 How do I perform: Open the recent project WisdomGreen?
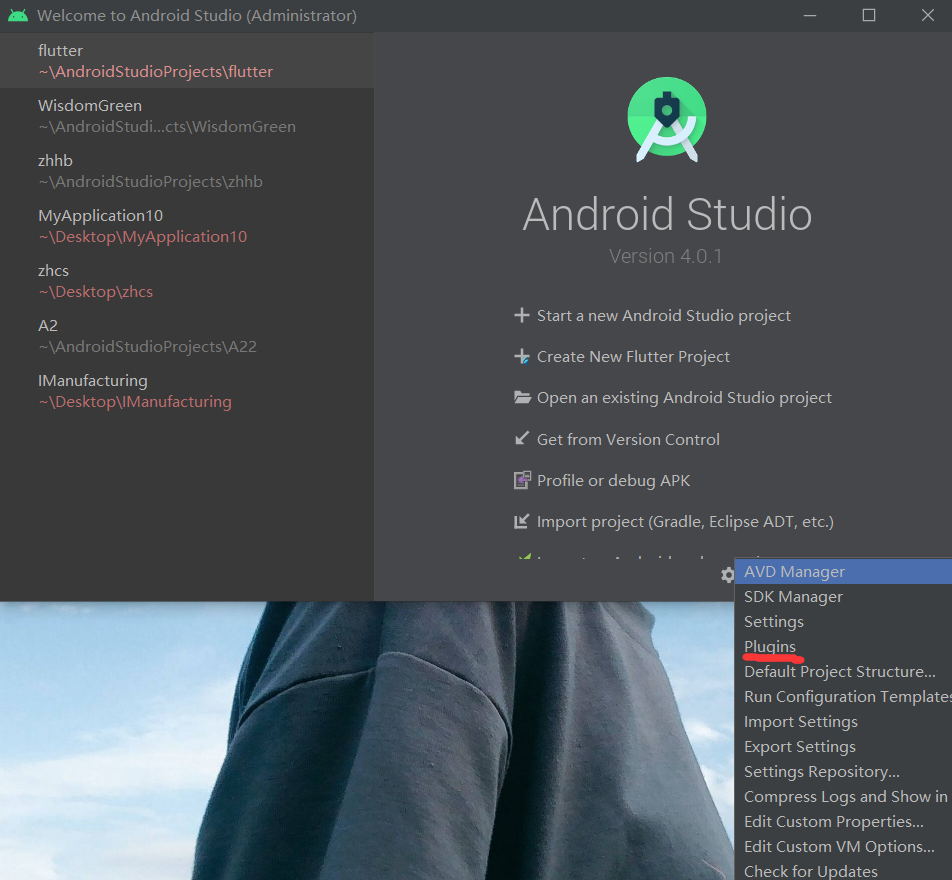tap(187, 116)
